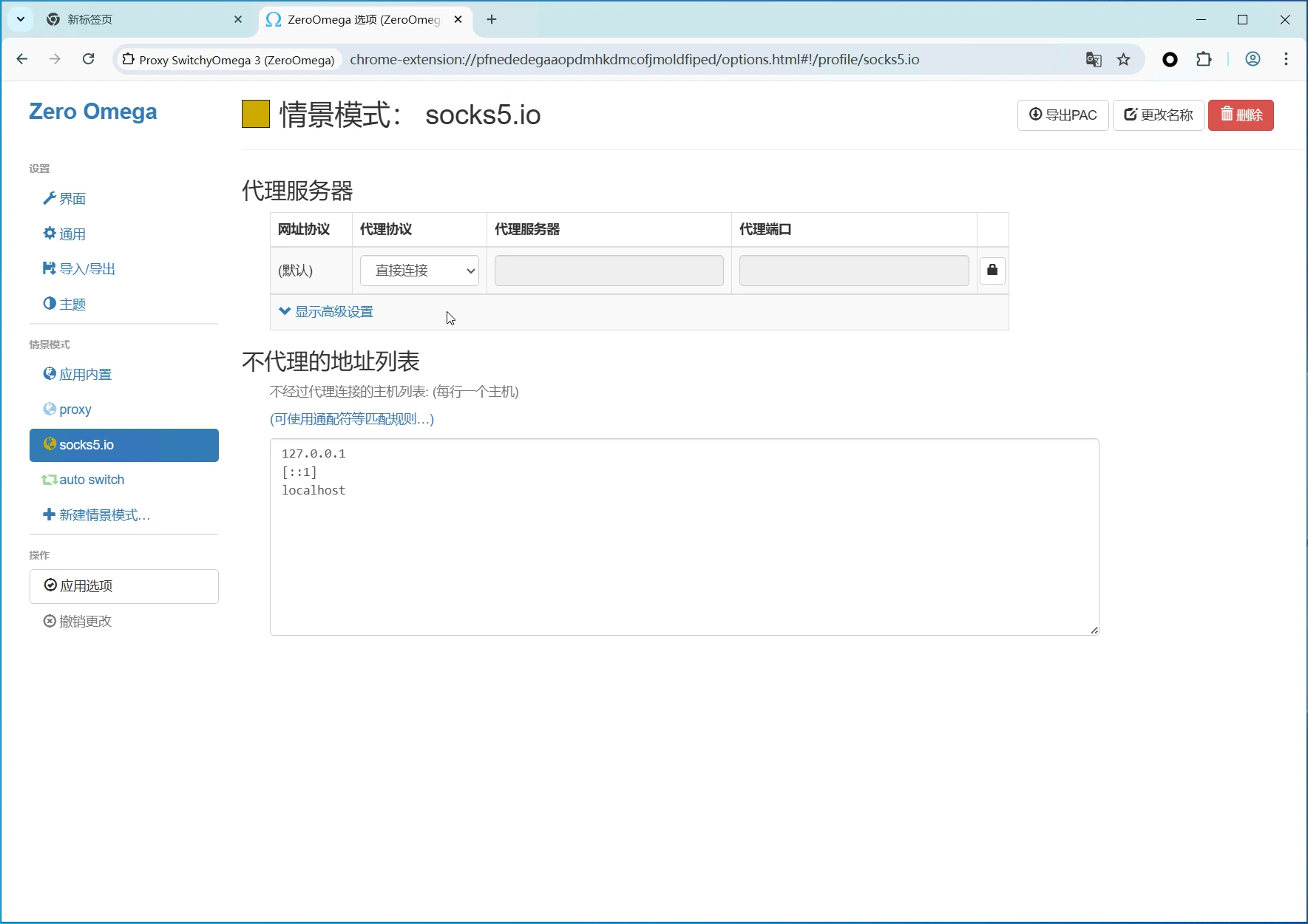
Task: Click the ZeroOmega extension circle icon
Action: pos(1170,60)
